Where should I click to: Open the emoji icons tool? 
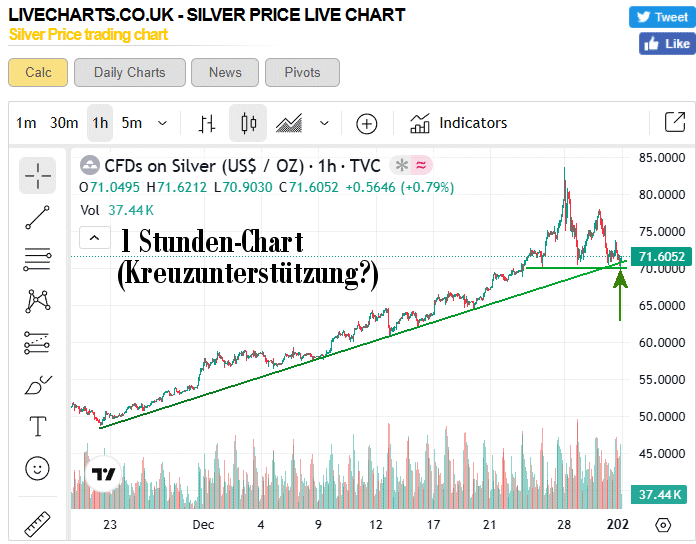click(38, 467)
